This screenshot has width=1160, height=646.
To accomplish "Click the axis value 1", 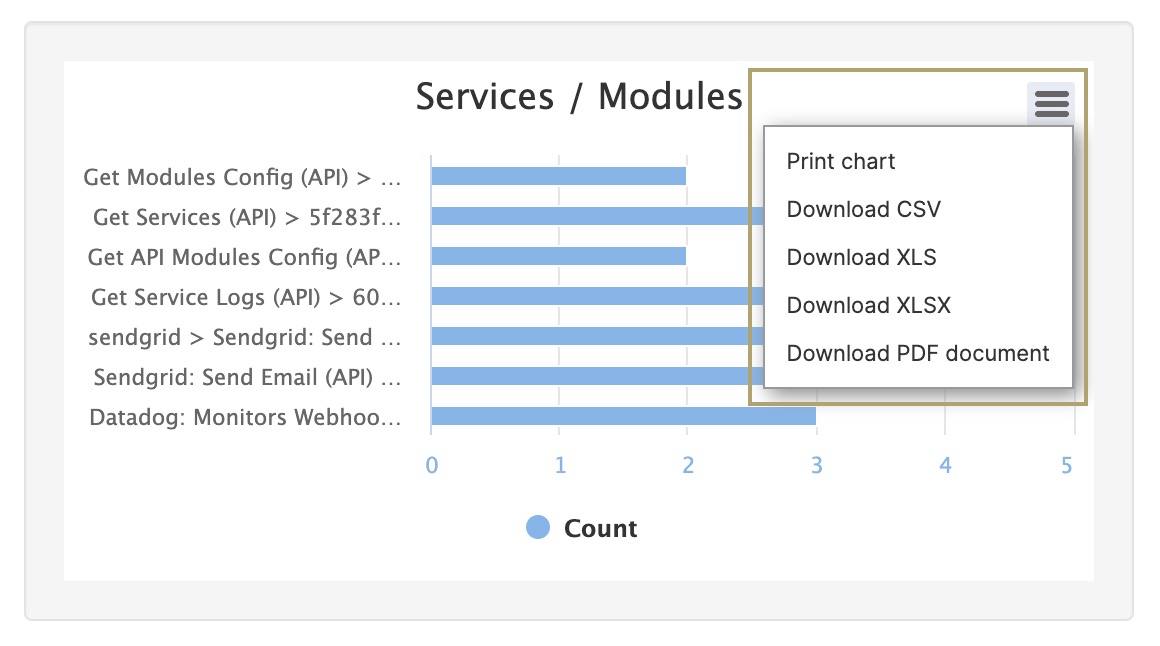I will pyautogui.click(x=560, y=465).
